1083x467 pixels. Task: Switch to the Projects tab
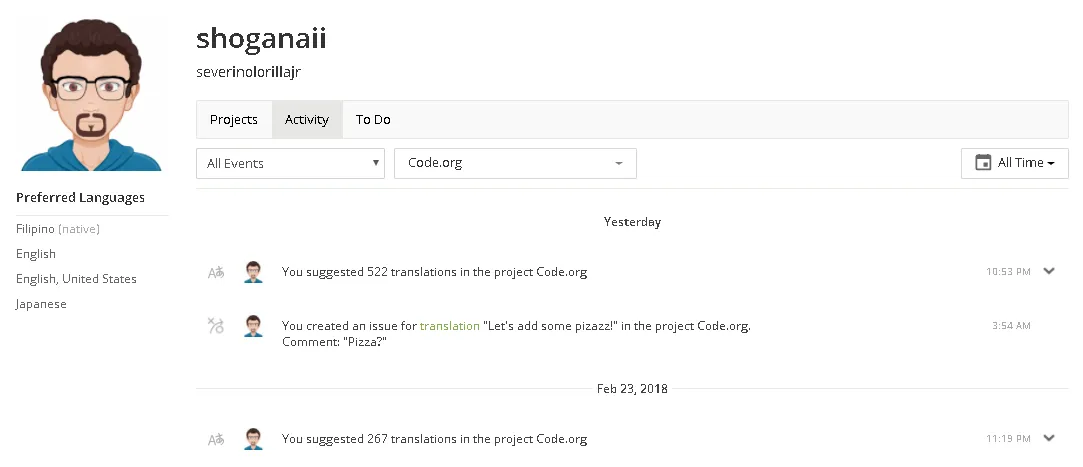coord(233,120)
